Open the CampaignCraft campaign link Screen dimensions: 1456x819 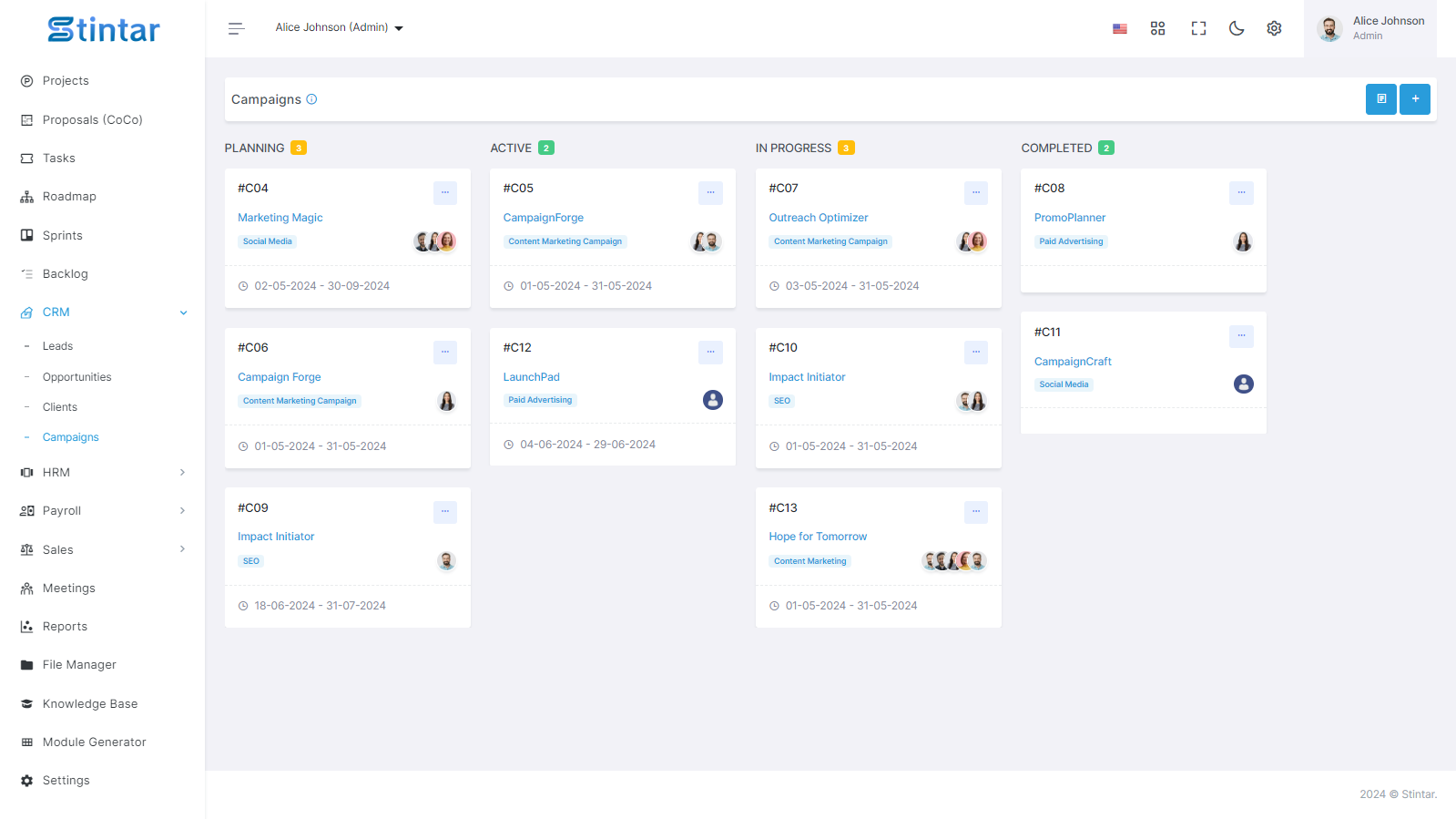(x=1073, y=362)
